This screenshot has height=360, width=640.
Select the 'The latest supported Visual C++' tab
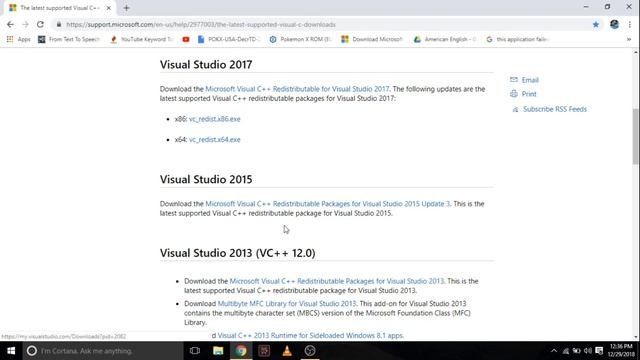60,8
